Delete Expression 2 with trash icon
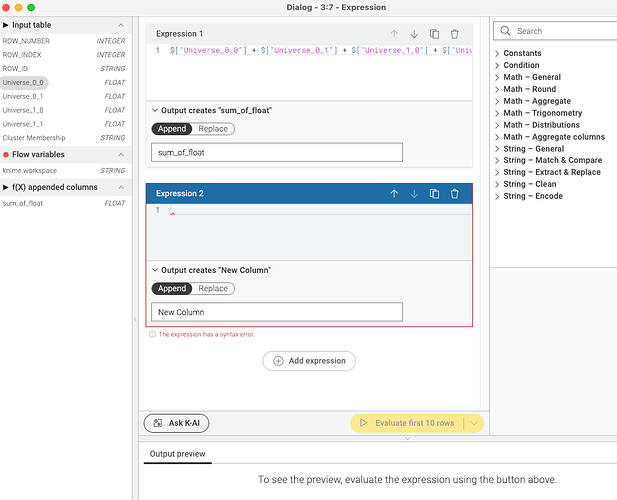This screenshot has height=500, width=617. click(x=454, y=194)
